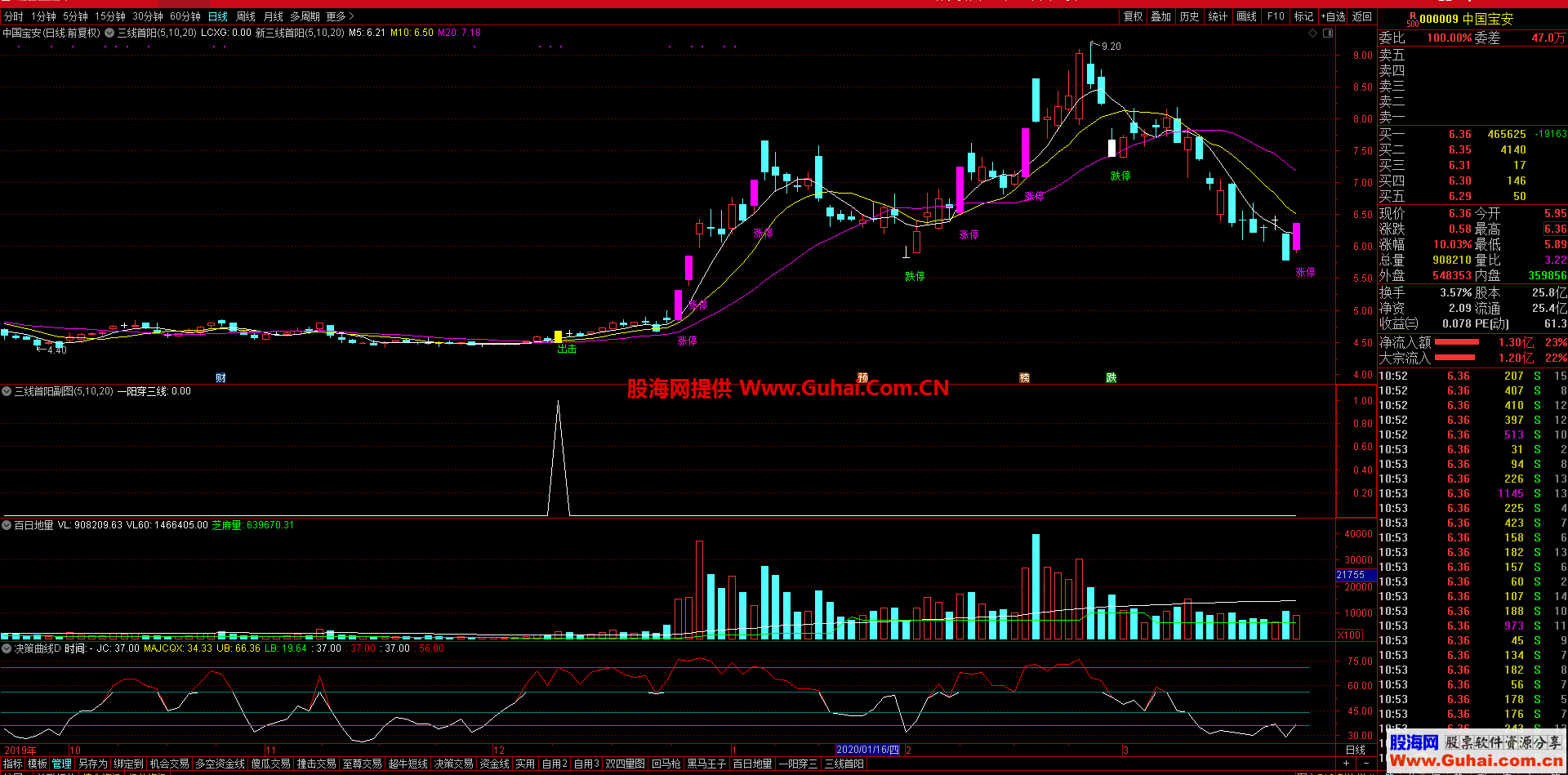Expand the 更多 periods menu
1568x775 pixels.
click(340, 16)
